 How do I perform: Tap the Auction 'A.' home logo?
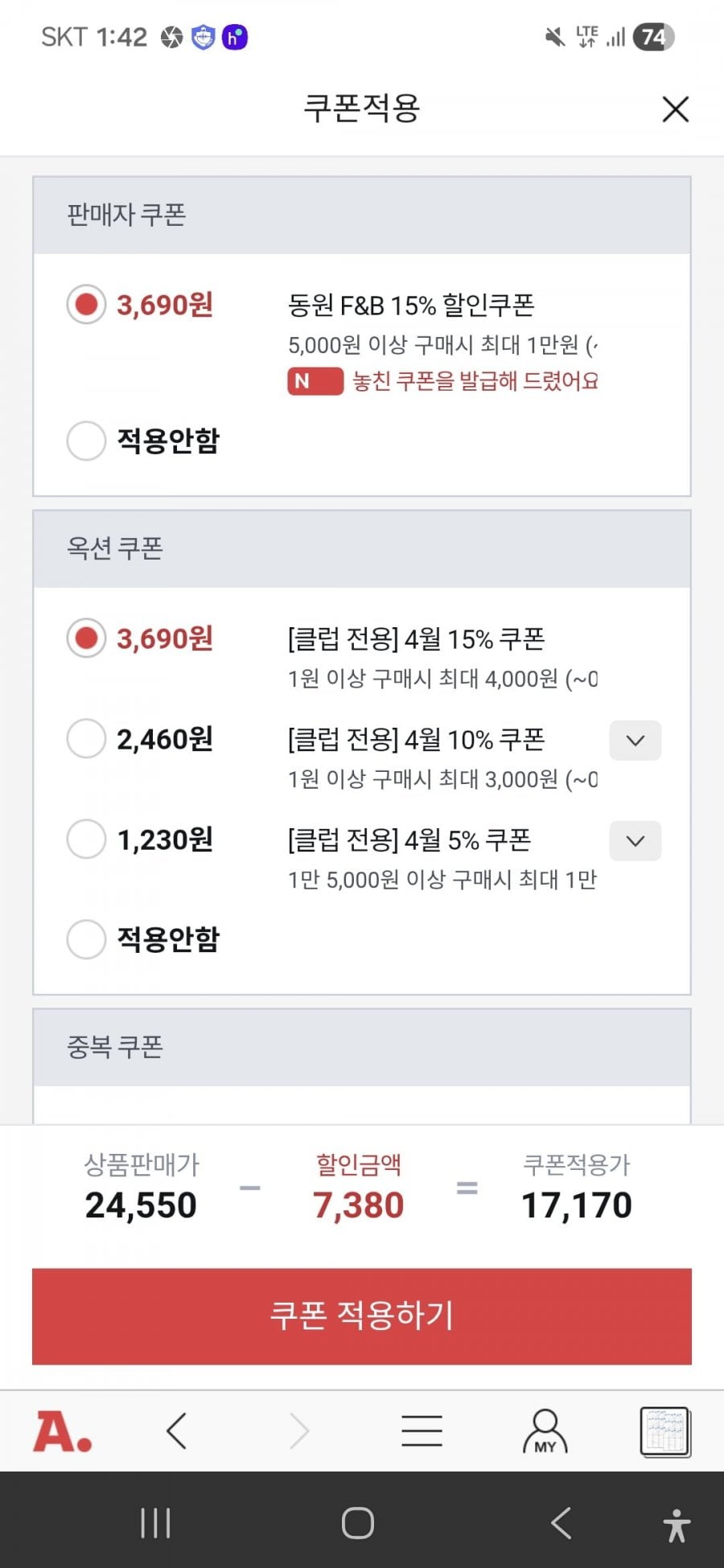(62, 1432)
